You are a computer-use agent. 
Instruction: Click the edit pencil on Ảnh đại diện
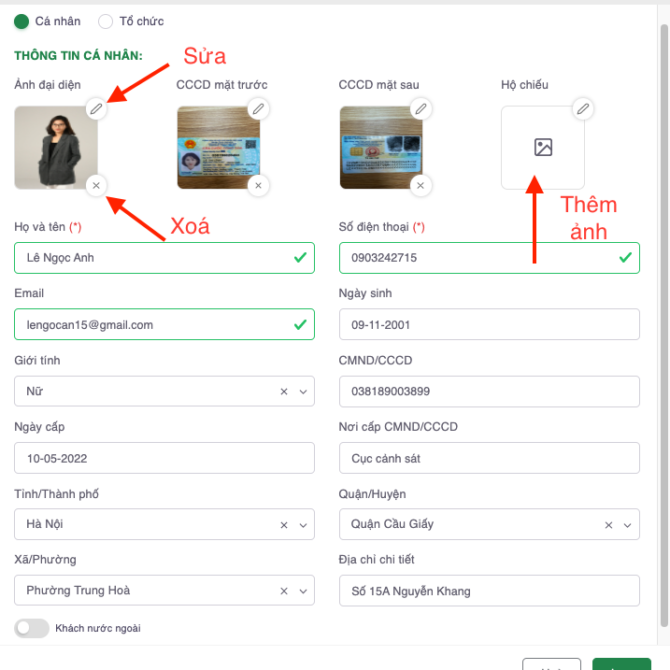click(95, 108)
